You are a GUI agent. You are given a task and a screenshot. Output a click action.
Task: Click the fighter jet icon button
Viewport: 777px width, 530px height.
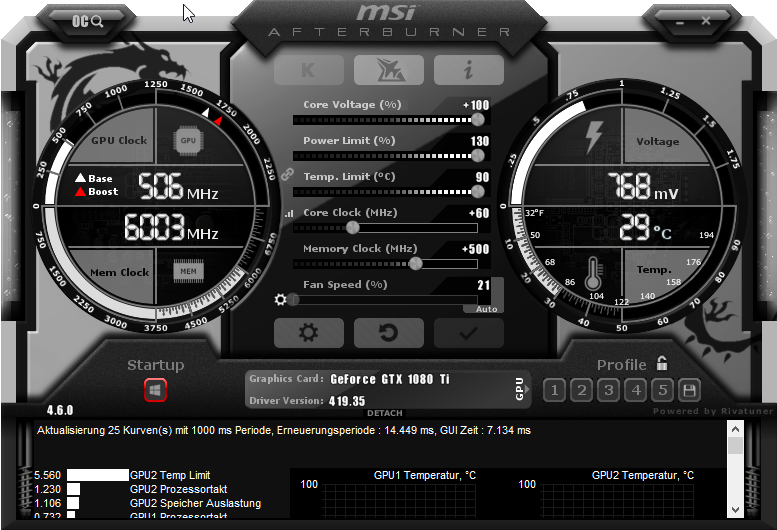388,70
